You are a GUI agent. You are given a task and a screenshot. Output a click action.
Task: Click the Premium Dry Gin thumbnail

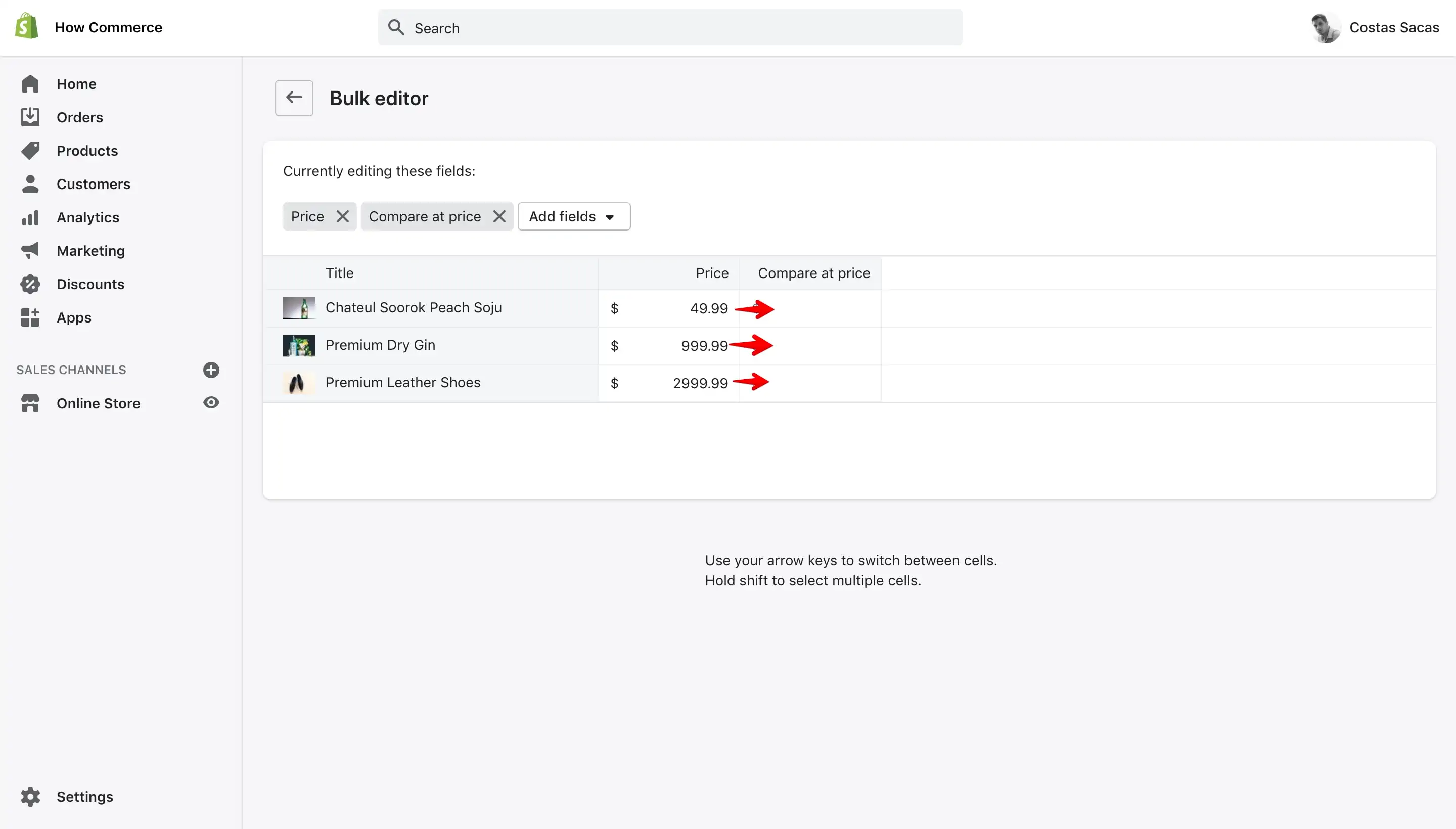click(299, 346)
